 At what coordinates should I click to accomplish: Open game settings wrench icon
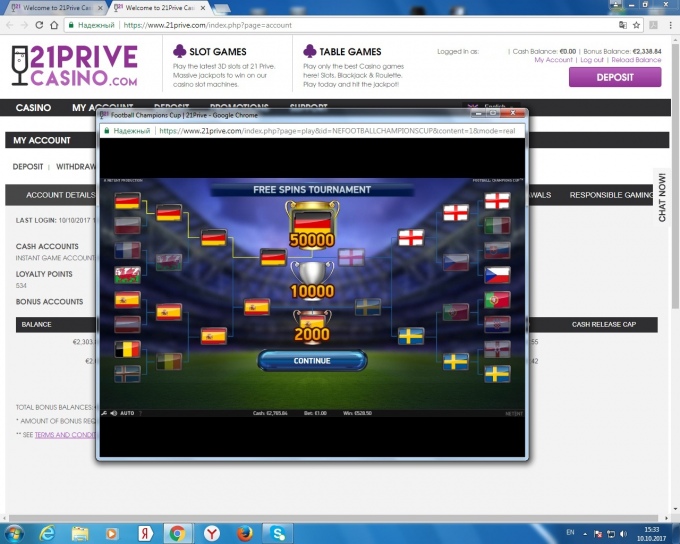coord(105,413)
